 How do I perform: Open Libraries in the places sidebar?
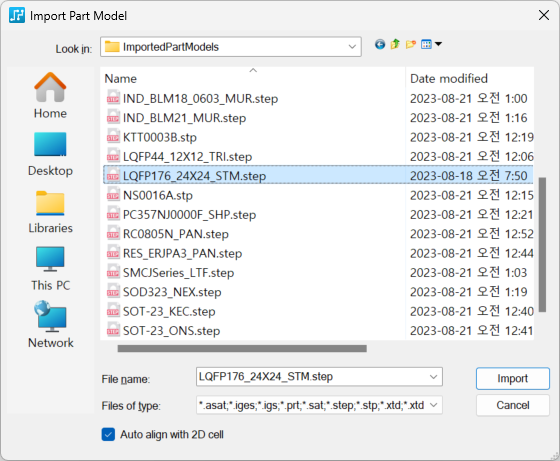pos(50,212)
